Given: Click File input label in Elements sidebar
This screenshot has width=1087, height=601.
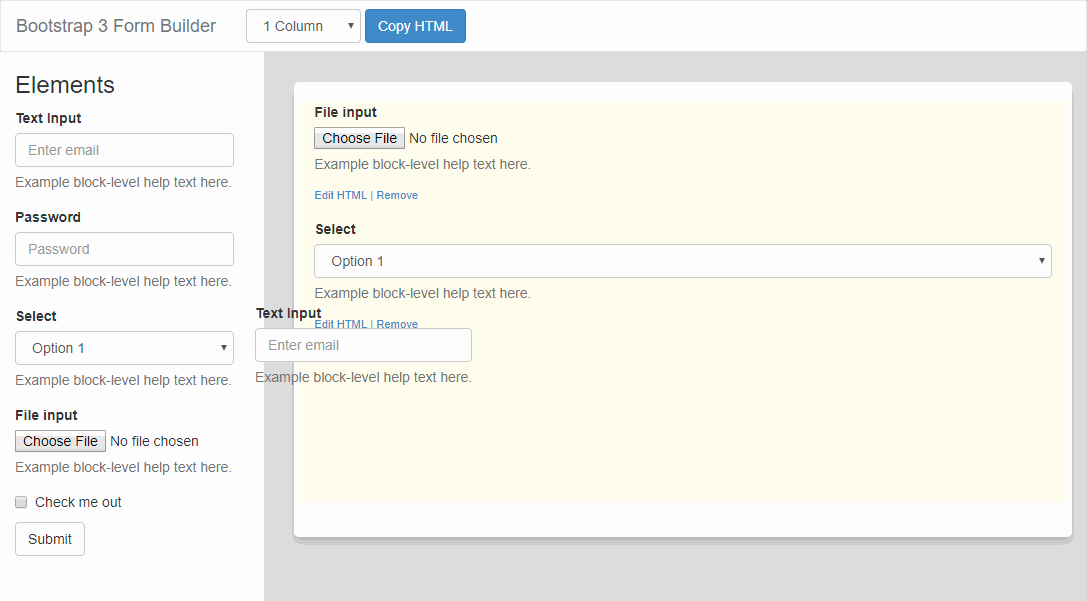Looking at the screenshot, I should 46,415.
